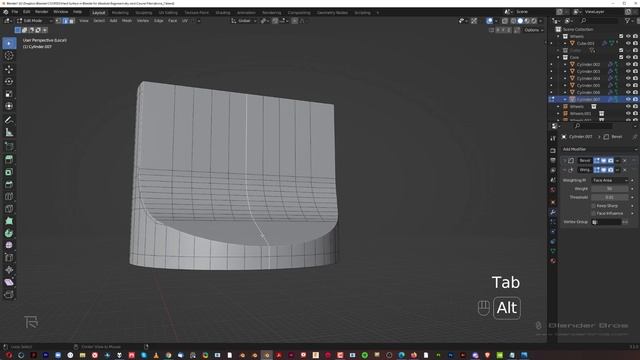Open Modifiers wrench properties tab
The width and height of the screenshot is (640, 360).
(x=553, y=212)
